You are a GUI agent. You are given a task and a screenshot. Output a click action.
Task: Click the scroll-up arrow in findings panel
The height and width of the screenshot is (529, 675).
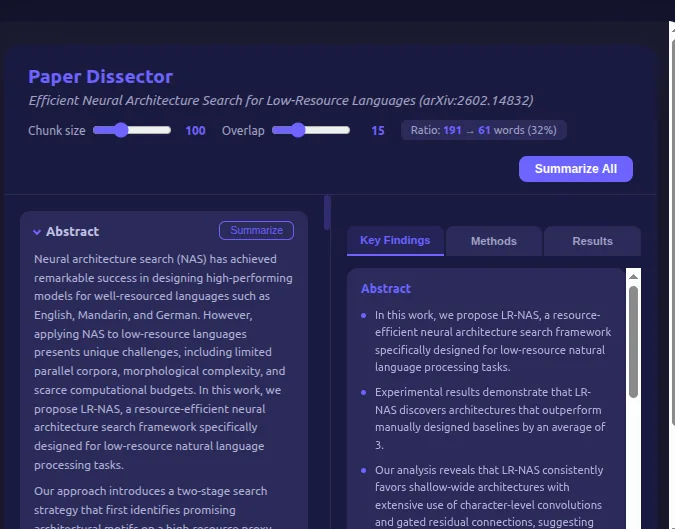(633, 276)
